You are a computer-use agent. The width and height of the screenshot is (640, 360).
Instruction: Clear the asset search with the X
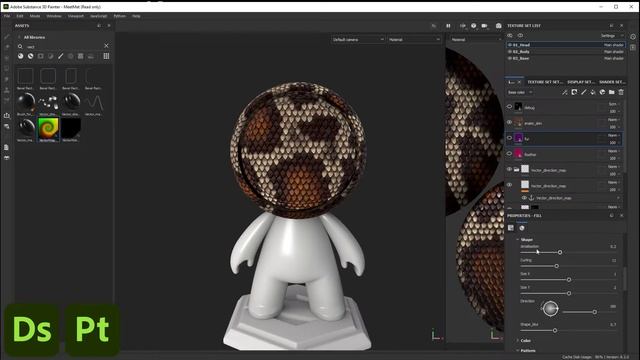[106, 46]
